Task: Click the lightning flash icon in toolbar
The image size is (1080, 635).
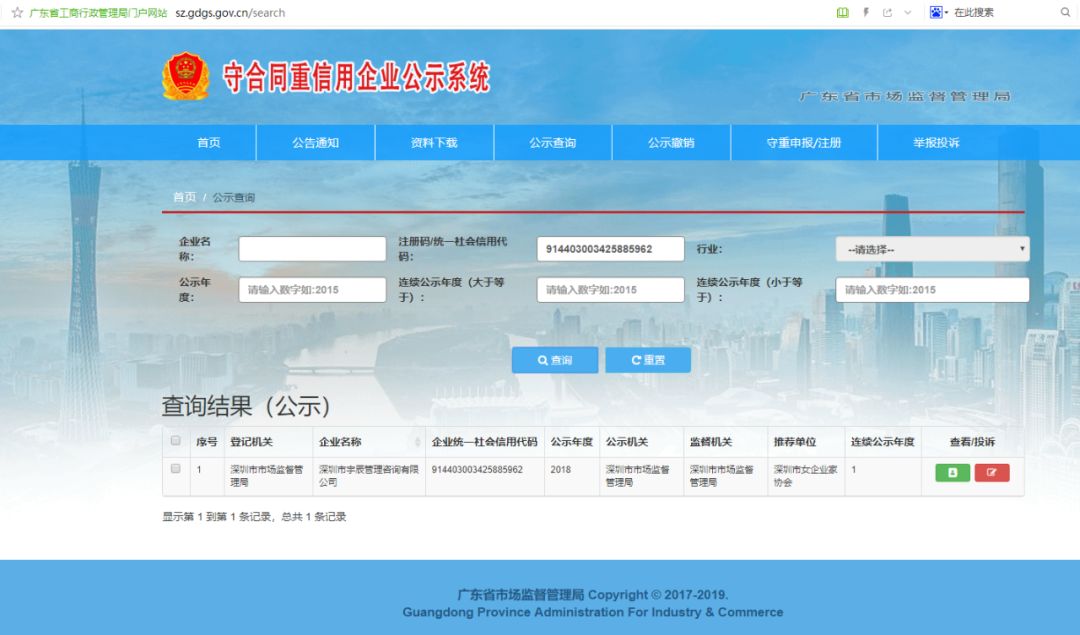Action: point(868,12)
